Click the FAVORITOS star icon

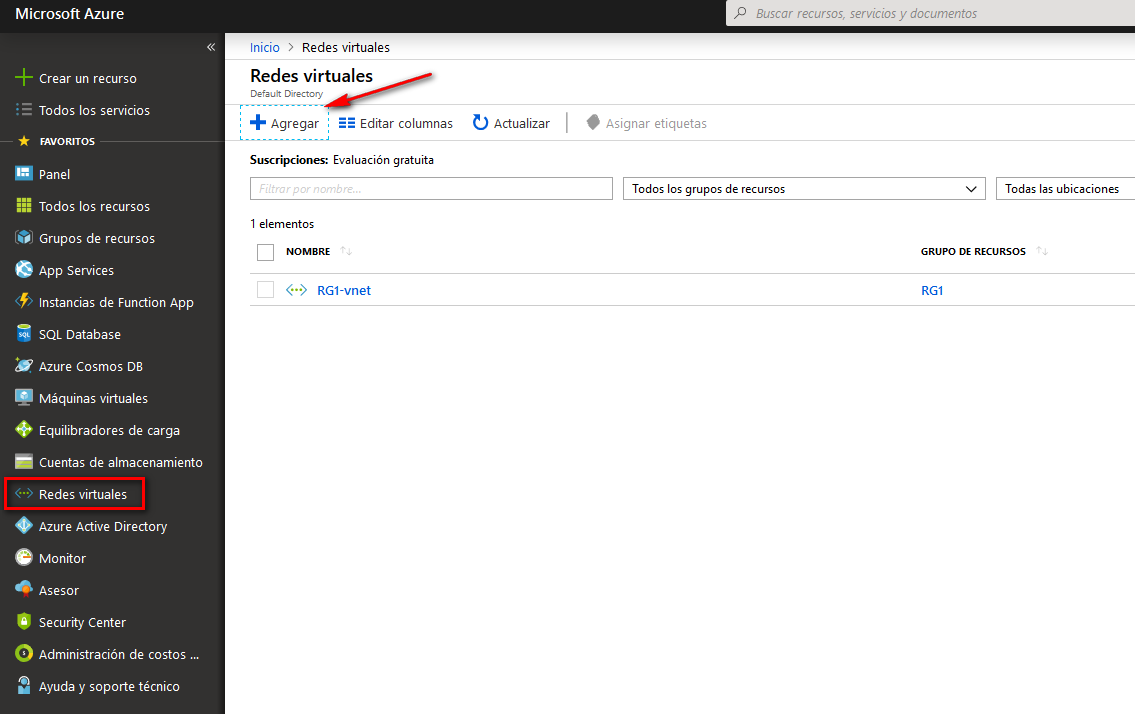click(24, 140)
